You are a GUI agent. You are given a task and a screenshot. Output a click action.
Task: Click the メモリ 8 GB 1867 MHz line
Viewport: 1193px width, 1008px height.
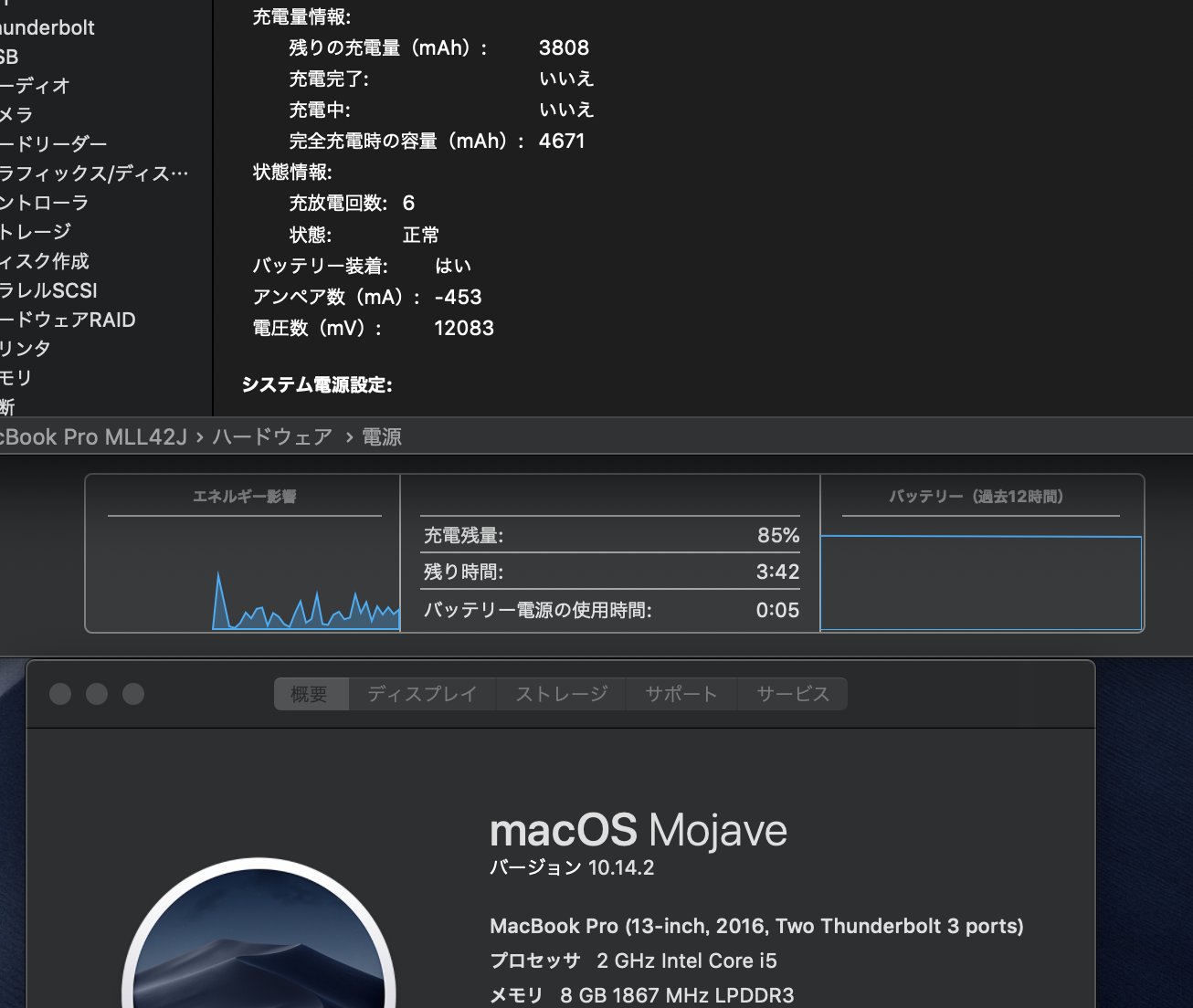coord(641,995)
